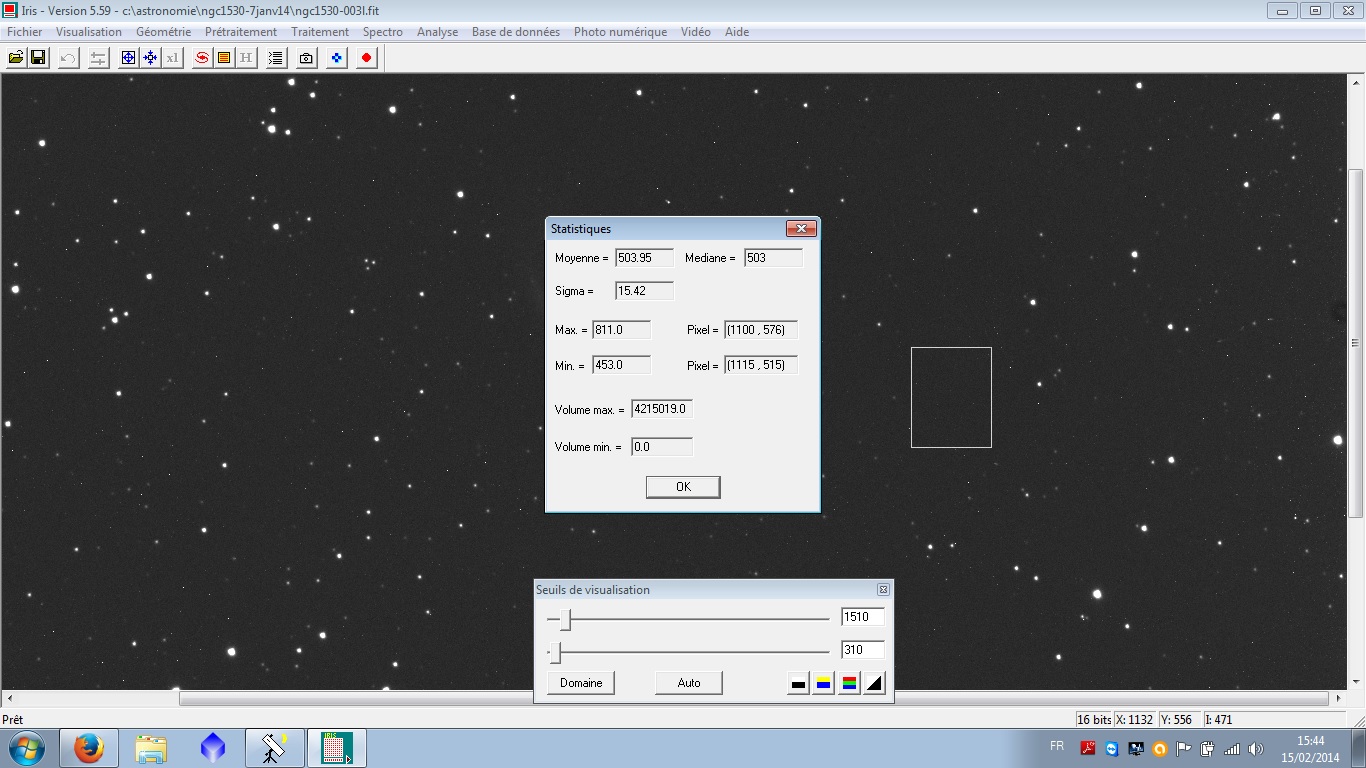Apply the black and white palette icon
The height and width of the screenshot is (768, 1366).
798,684
